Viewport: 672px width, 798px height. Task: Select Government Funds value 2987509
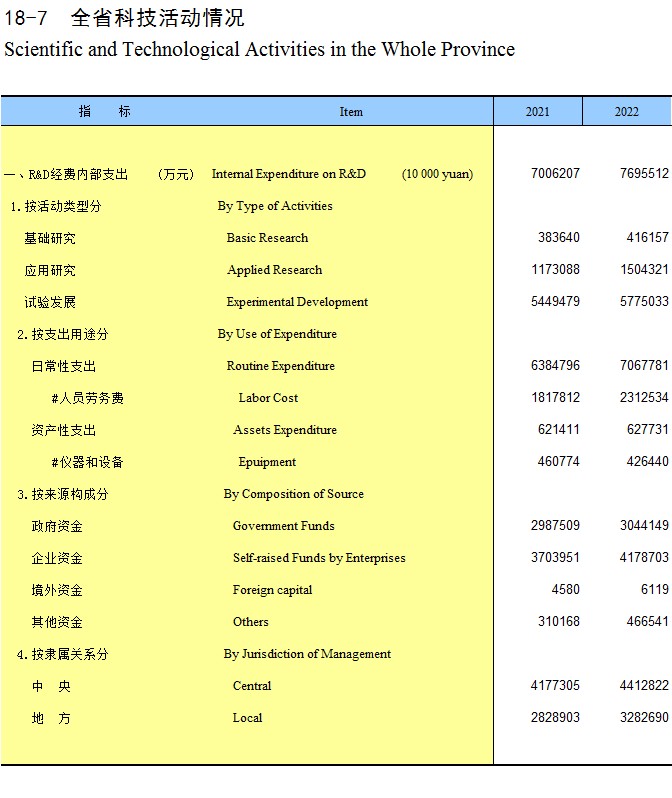(555, 526)
